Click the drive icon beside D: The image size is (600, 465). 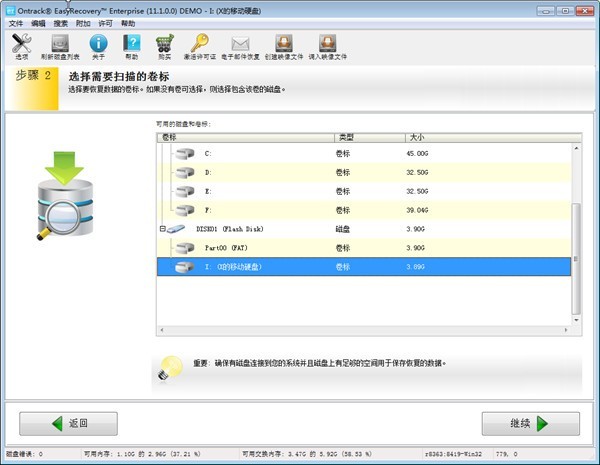point(185,172)
